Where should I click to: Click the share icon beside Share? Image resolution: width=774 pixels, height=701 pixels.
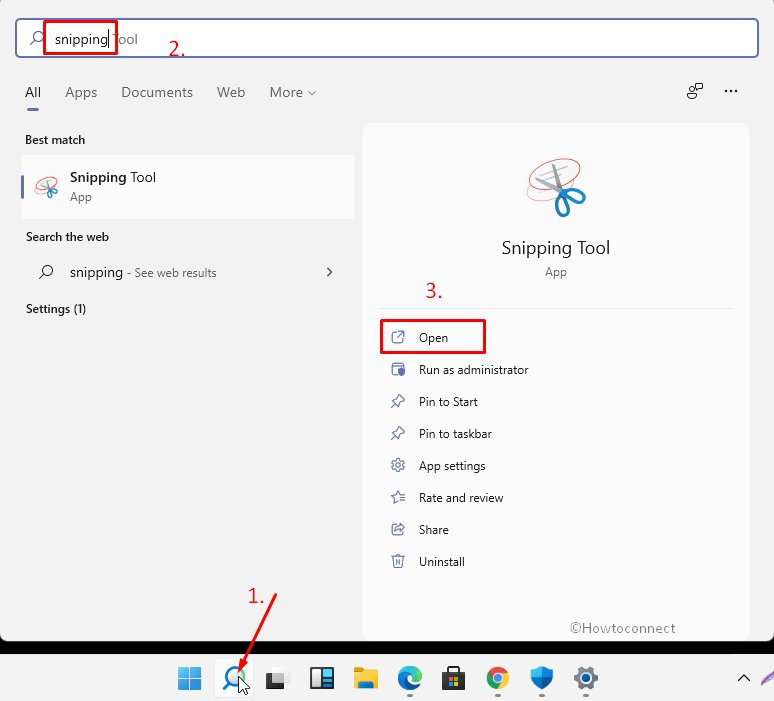coord(398,529)
